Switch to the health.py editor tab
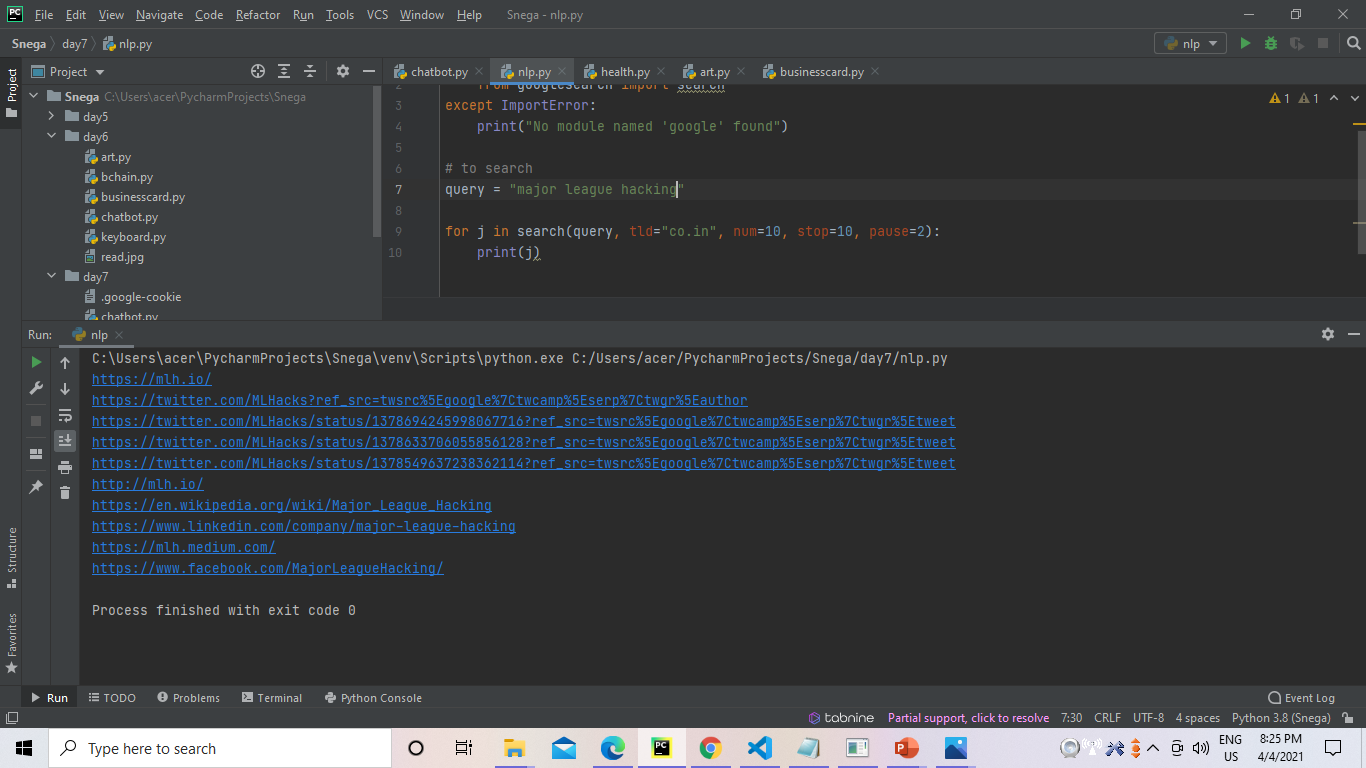Viewport: 1366px width, 768px height. coord(625,72)
